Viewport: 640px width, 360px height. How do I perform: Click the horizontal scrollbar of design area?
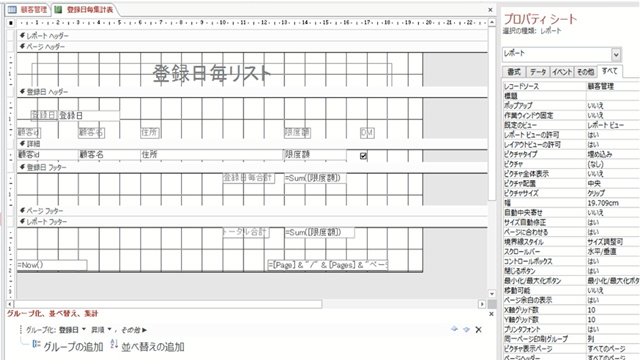(x=168, y=304)
